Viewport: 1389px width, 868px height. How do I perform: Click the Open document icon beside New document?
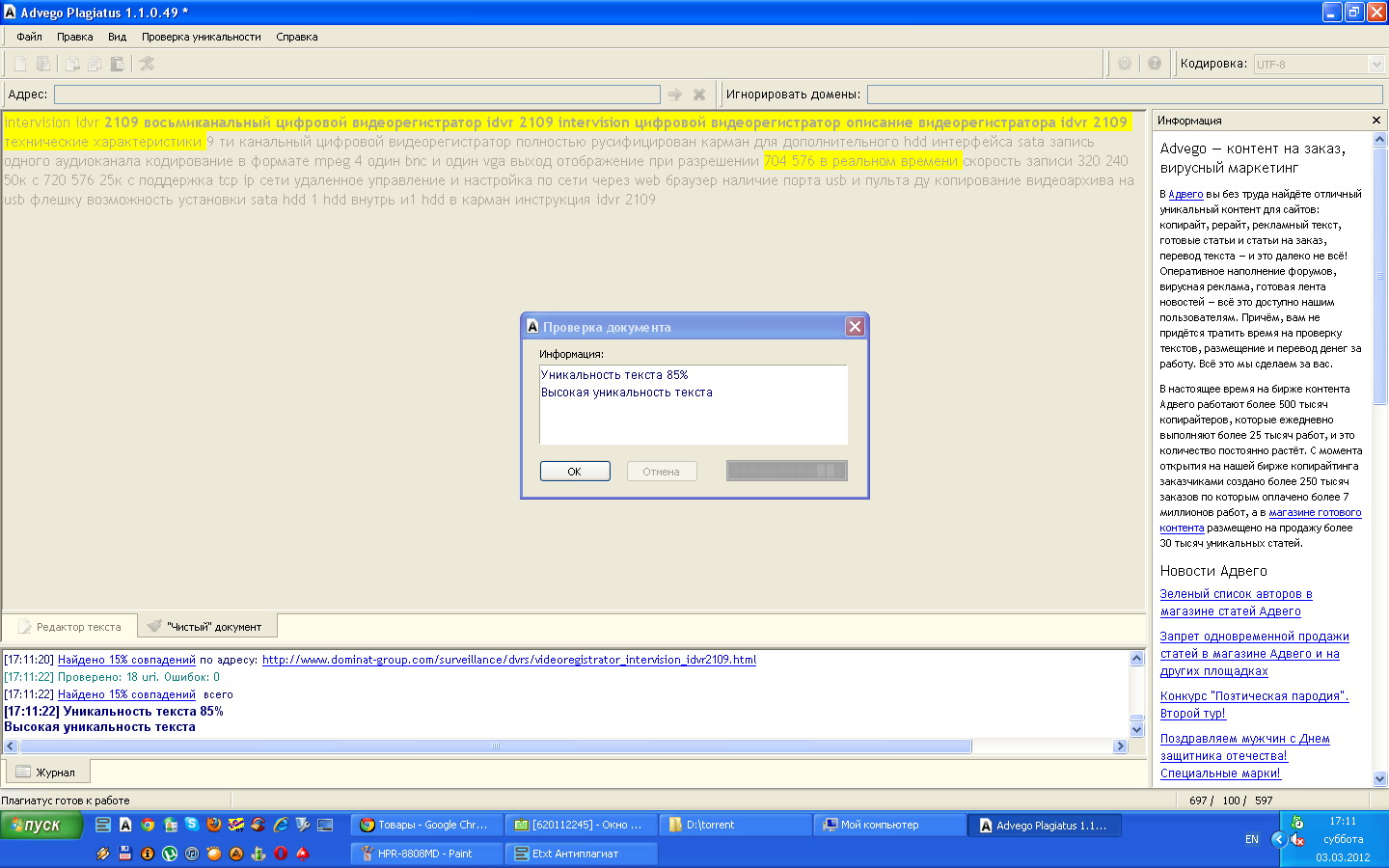pyautogui.click(x=43, y=64)
